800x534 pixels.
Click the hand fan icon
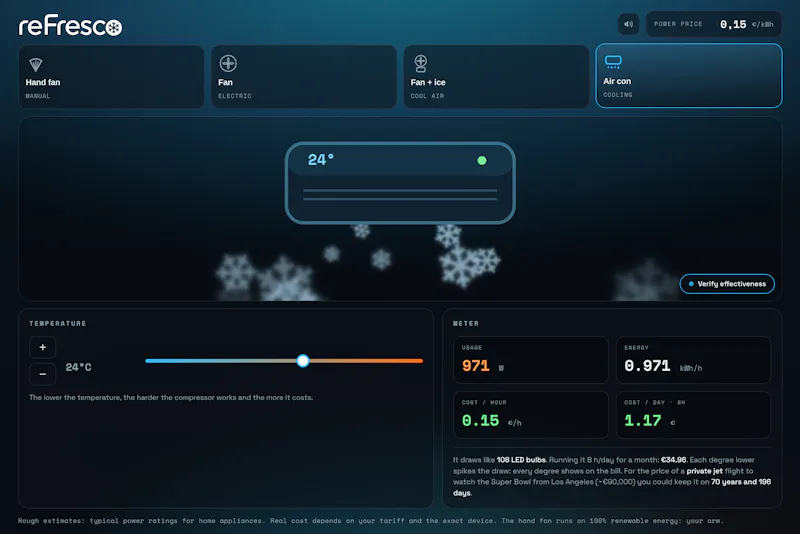(35, 64)
